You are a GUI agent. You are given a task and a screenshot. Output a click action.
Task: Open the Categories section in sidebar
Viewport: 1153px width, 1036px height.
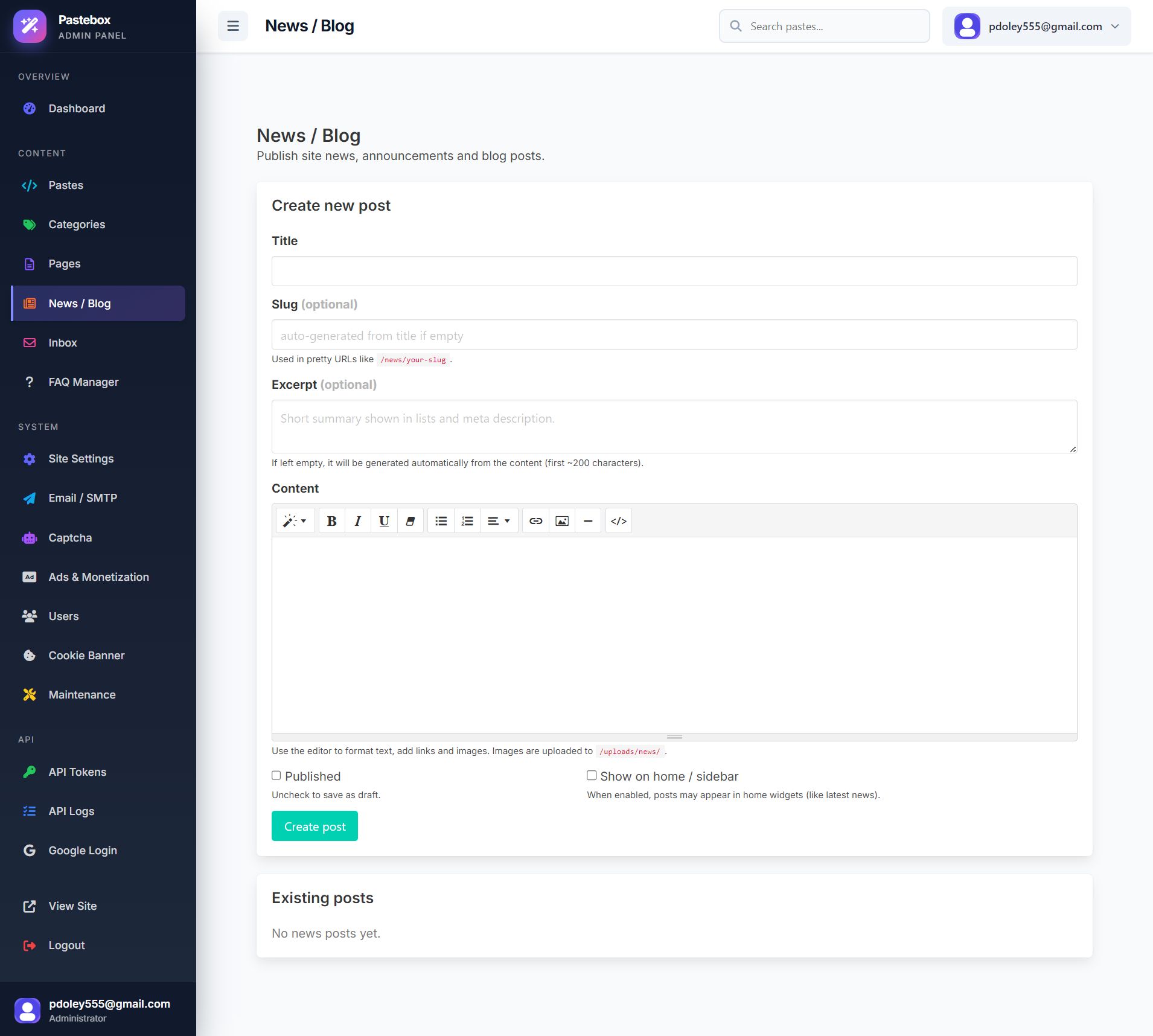pyautogui.click(x=77, y=225)
